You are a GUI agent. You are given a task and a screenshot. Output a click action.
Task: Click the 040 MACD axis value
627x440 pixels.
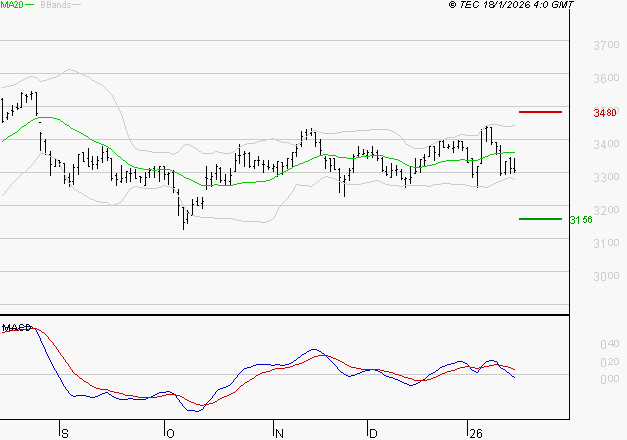(609, 344)
